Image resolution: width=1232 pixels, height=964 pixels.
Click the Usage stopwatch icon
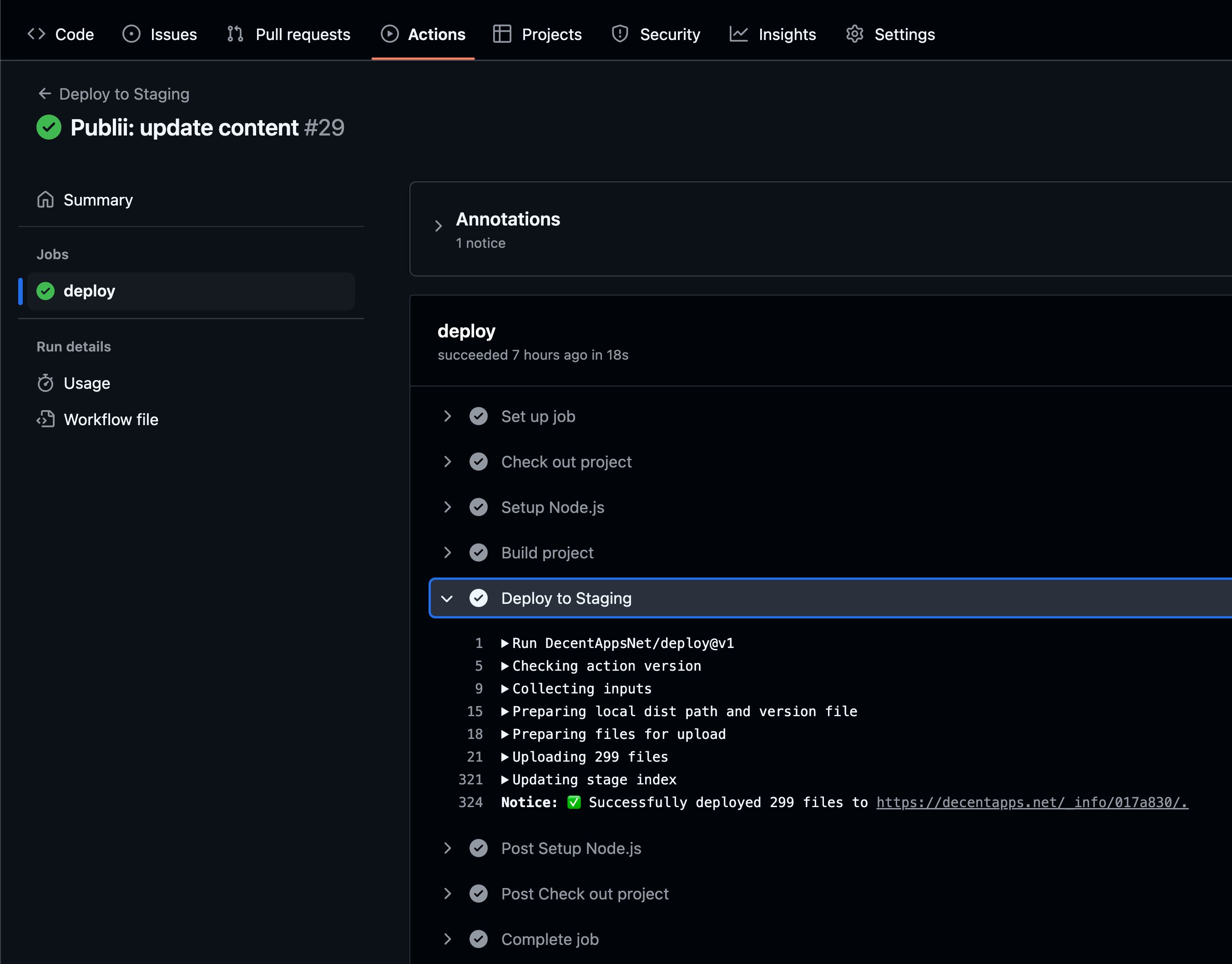pos(45,383)
